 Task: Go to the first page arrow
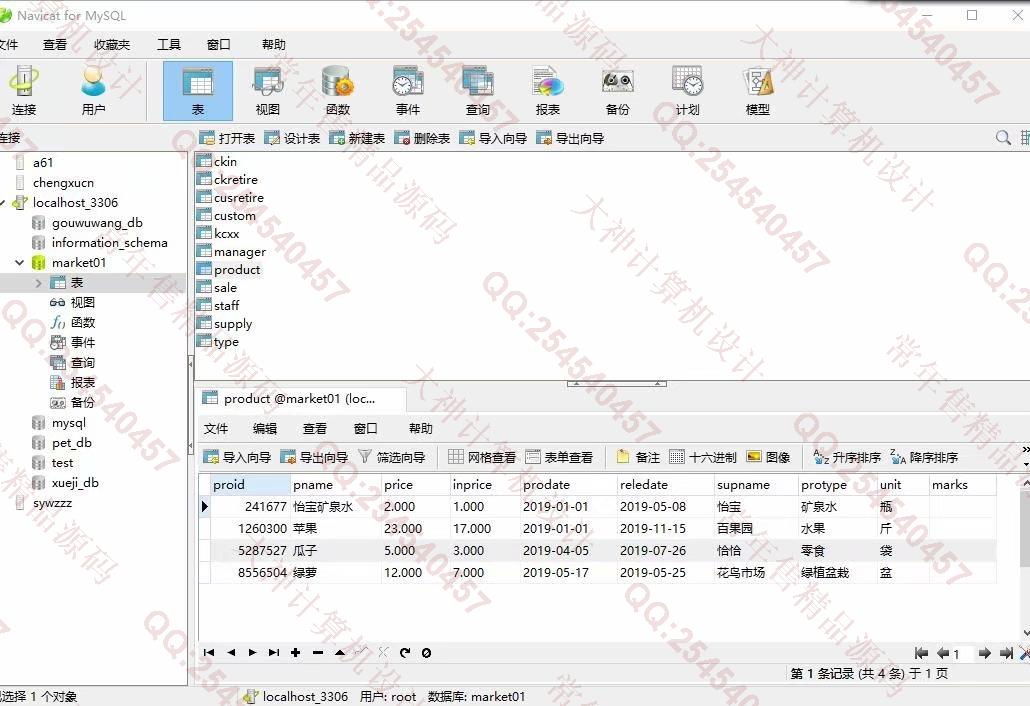921,653
